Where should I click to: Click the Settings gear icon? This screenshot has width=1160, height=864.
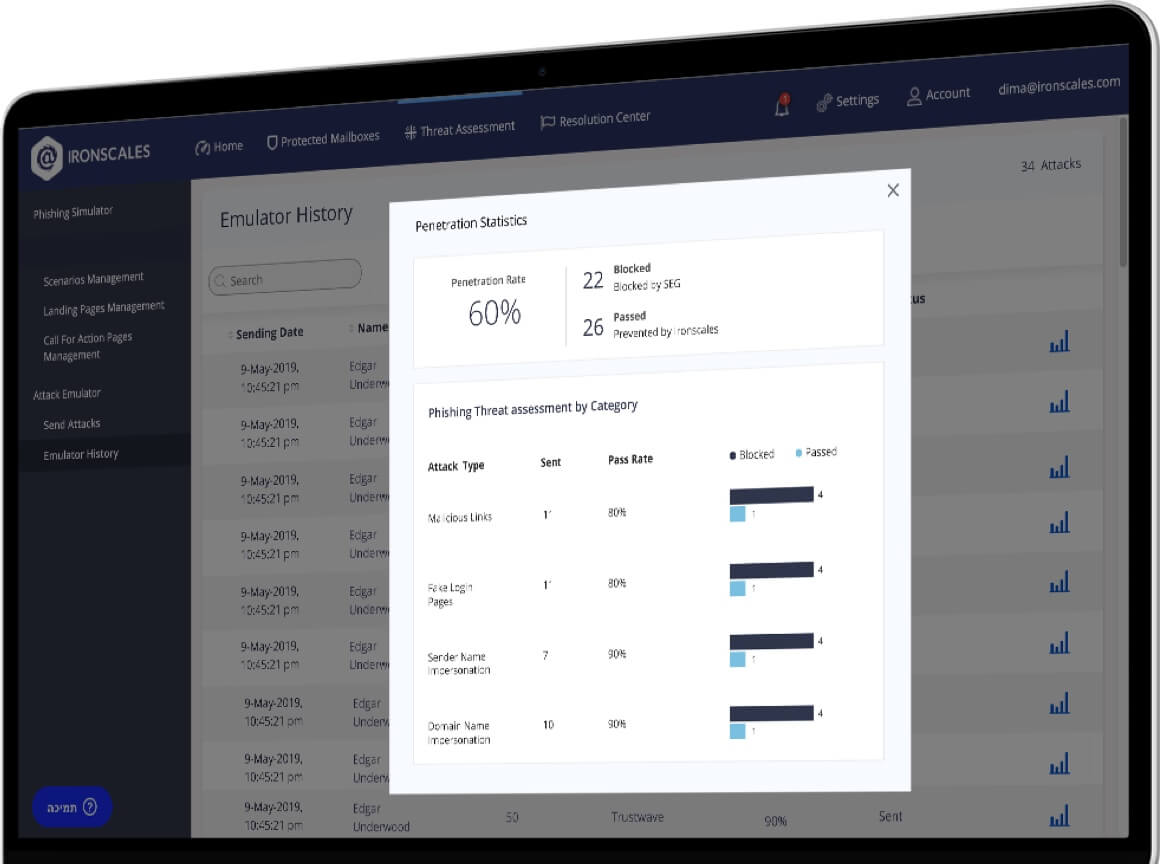(x=824, y=103)
